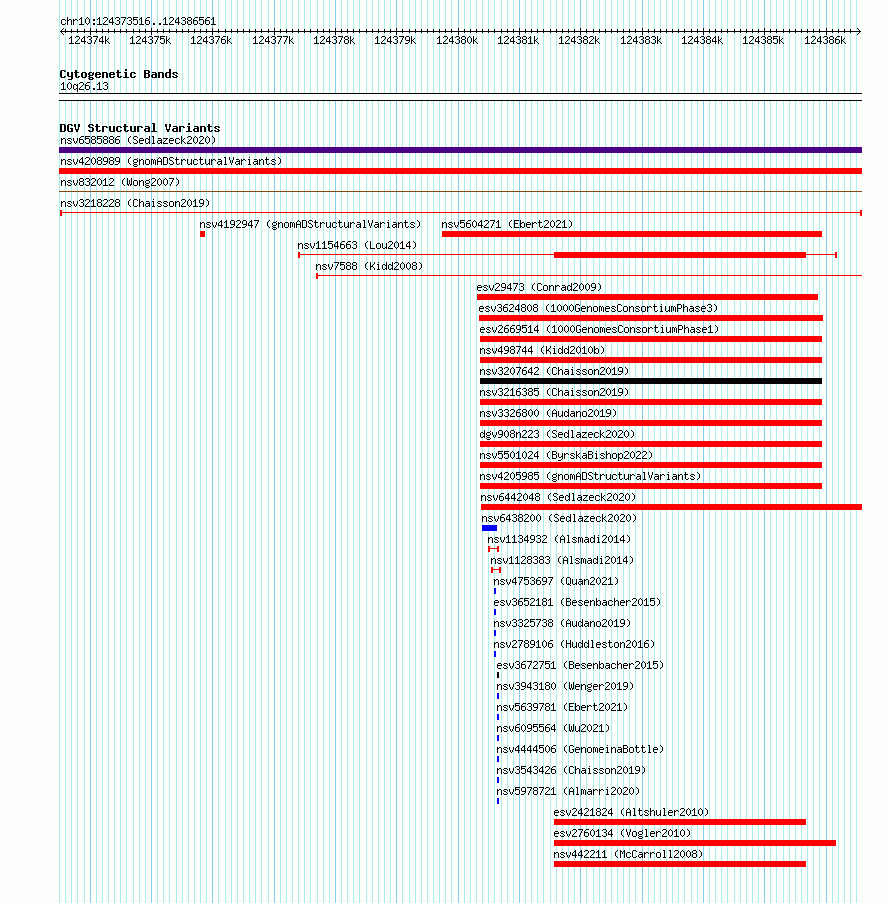Viewport: 890px width, 903px height.
Task: Open nsv4205985 (gnomADStructuralVariants) label
Action: tap(590, 477)
